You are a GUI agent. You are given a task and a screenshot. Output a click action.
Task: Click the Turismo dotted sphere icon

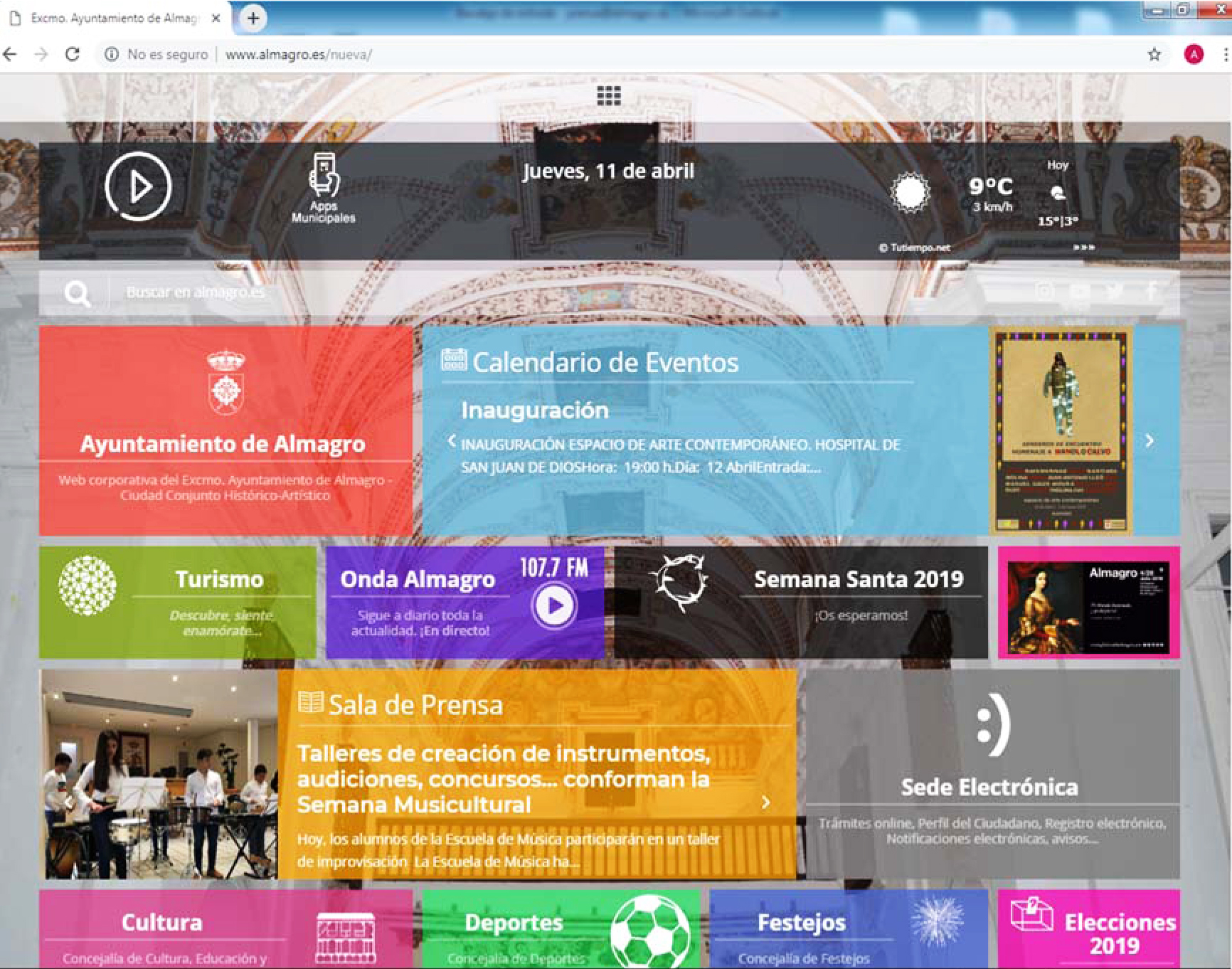tap(87, 585)
